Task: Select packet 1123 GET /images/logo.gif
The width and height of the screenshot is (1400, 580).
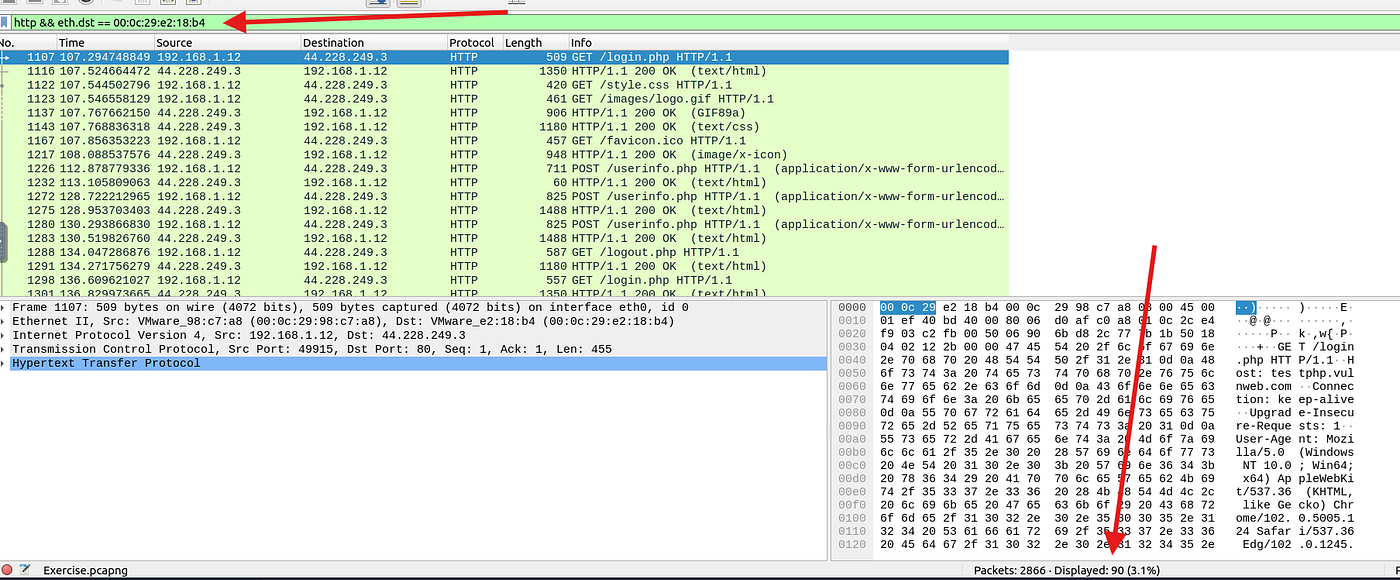Action: [x=504, y=99]
